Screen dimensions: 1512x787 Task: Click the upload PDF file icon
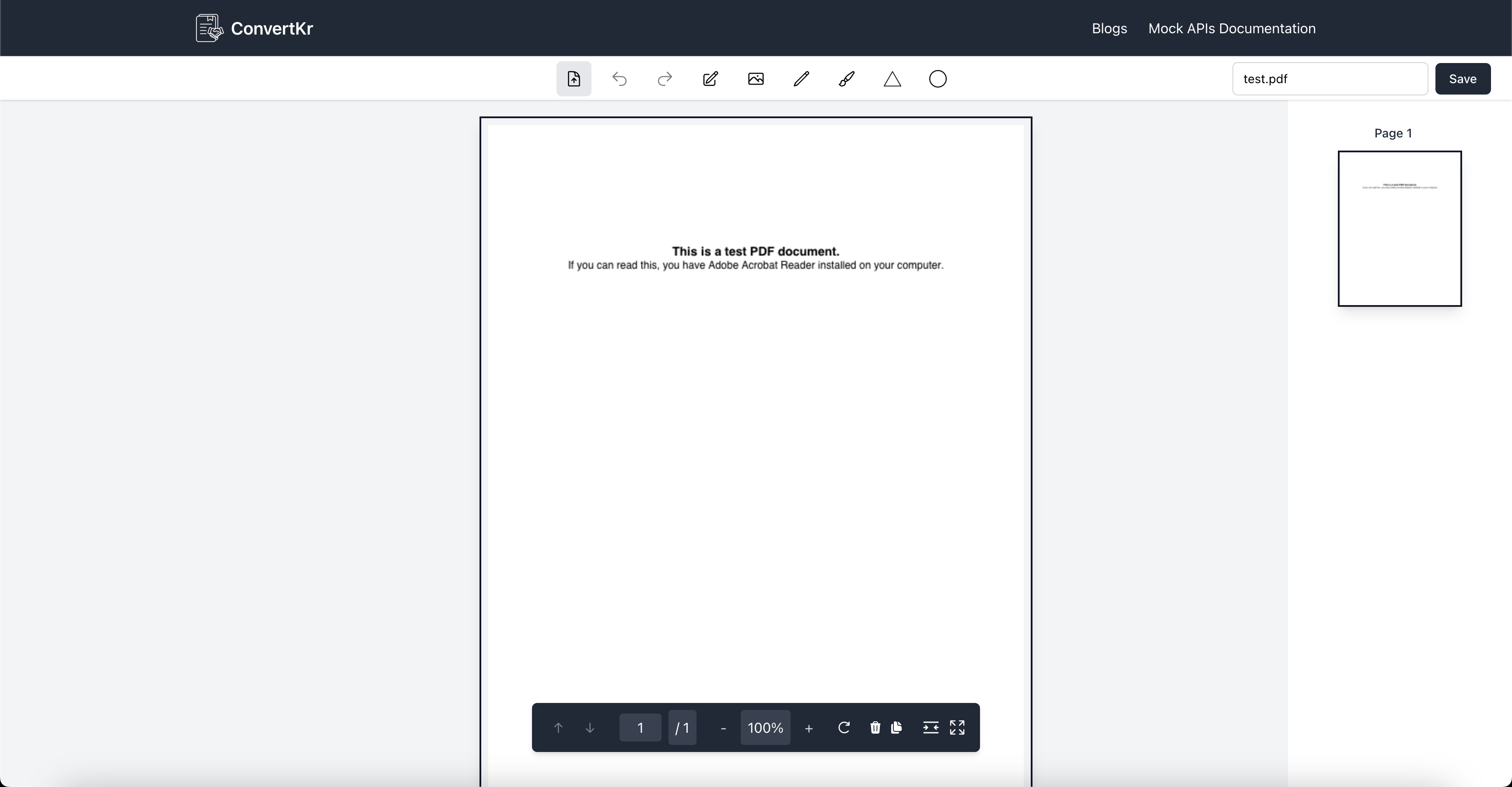(x=574, y=79)
